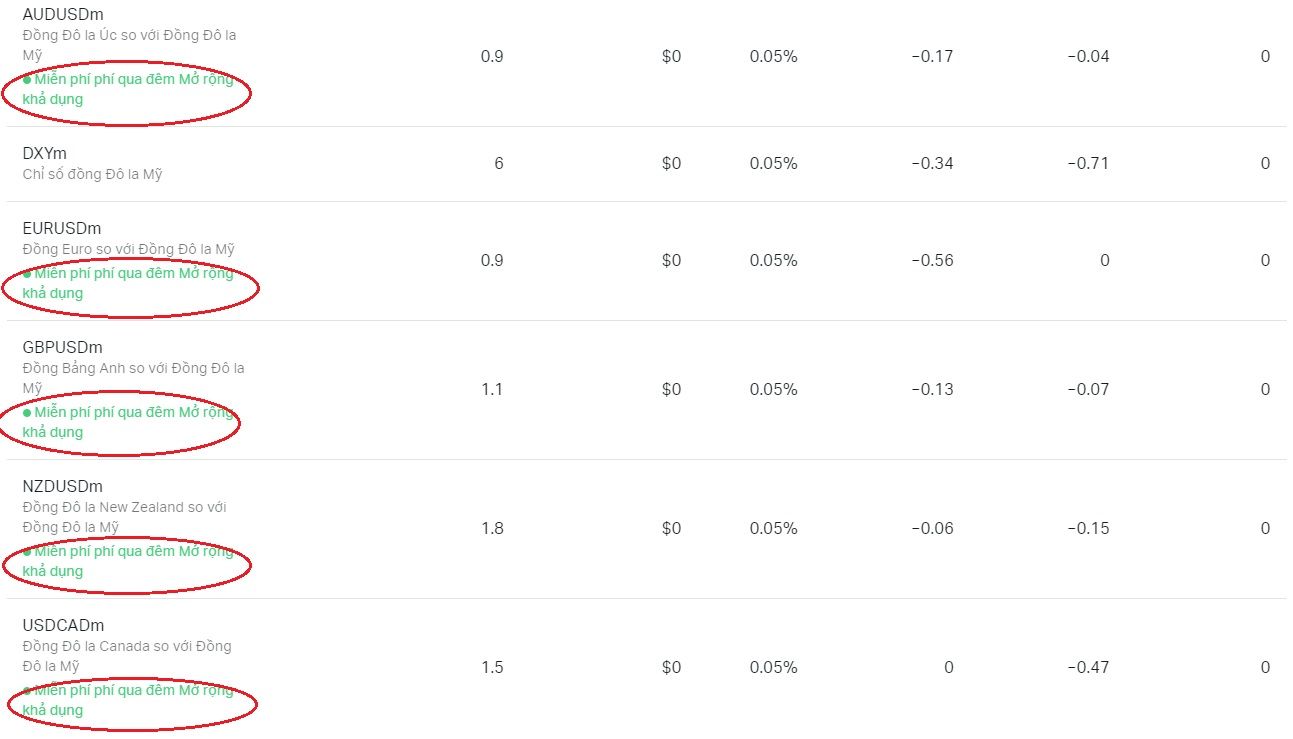Click the DXYm spread value 6

click(499, 163)
